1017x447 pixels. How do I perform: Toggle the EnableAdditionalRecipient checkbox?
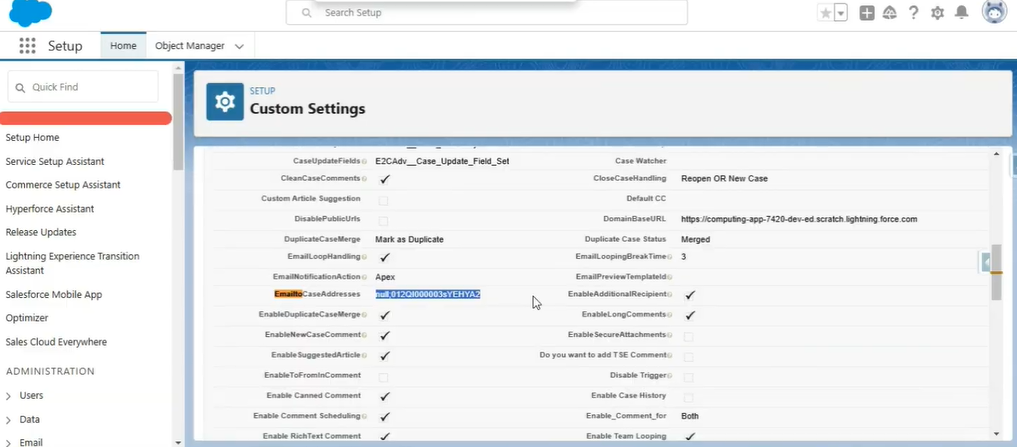(690, 295)
